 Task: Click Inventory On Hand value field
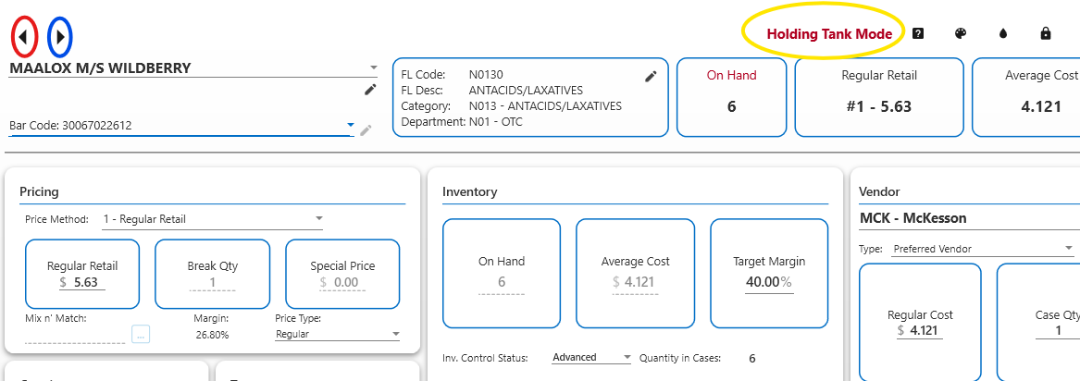pyautogui.click(x=501, y=282)
